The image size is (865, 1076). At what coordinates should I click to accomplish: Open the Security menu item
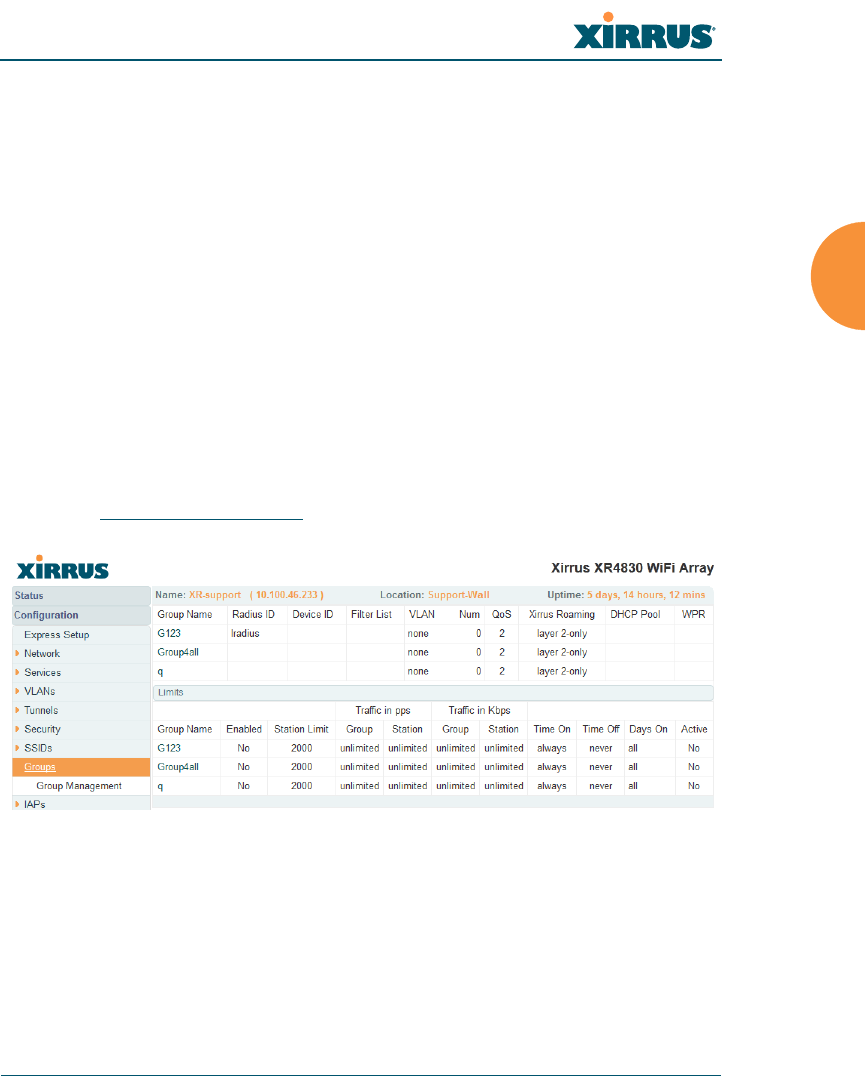click(43, 729)
